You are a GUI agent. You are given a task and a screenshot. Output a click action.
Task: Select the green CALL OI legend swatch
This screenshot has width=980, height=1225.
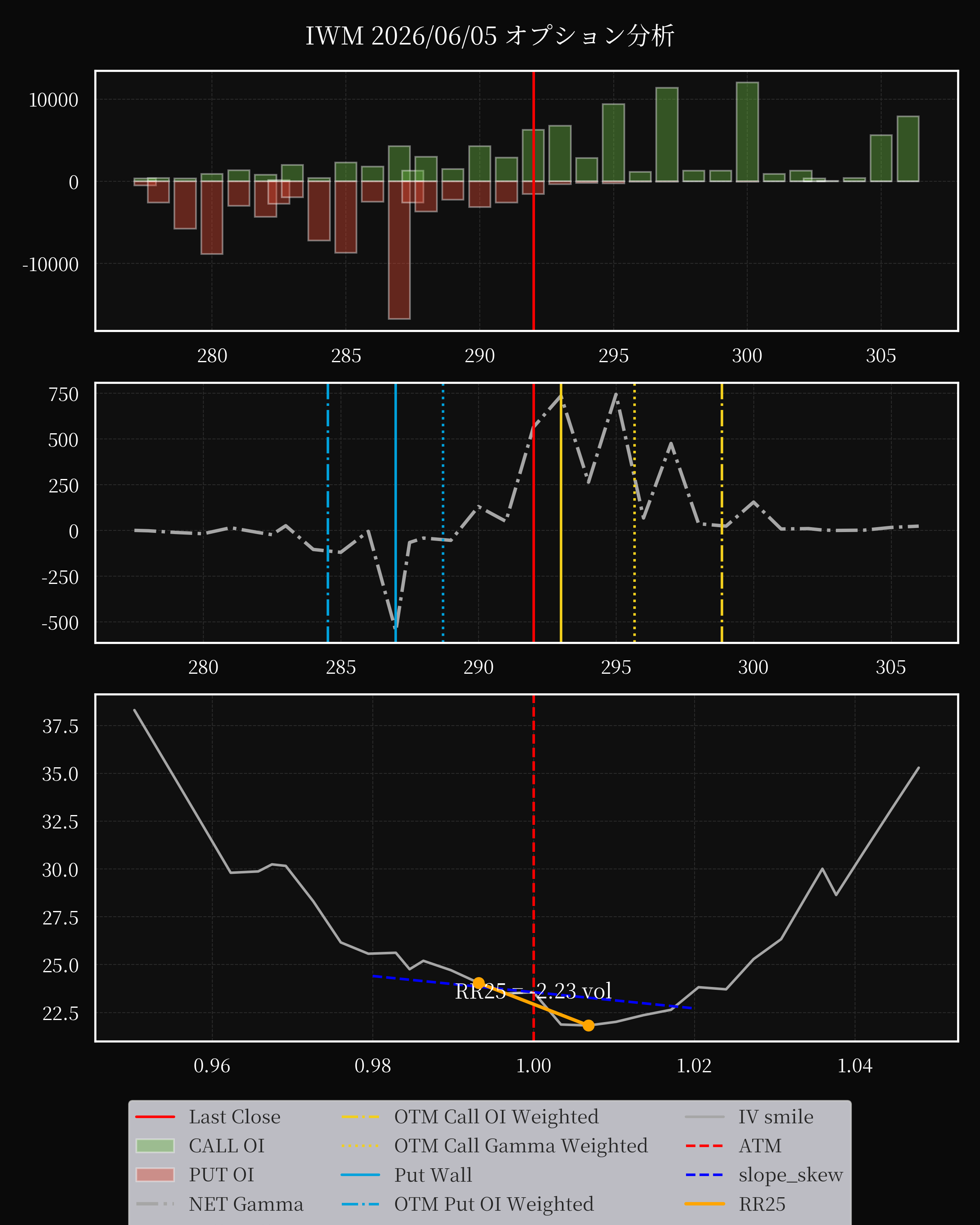coord(155,1145)
